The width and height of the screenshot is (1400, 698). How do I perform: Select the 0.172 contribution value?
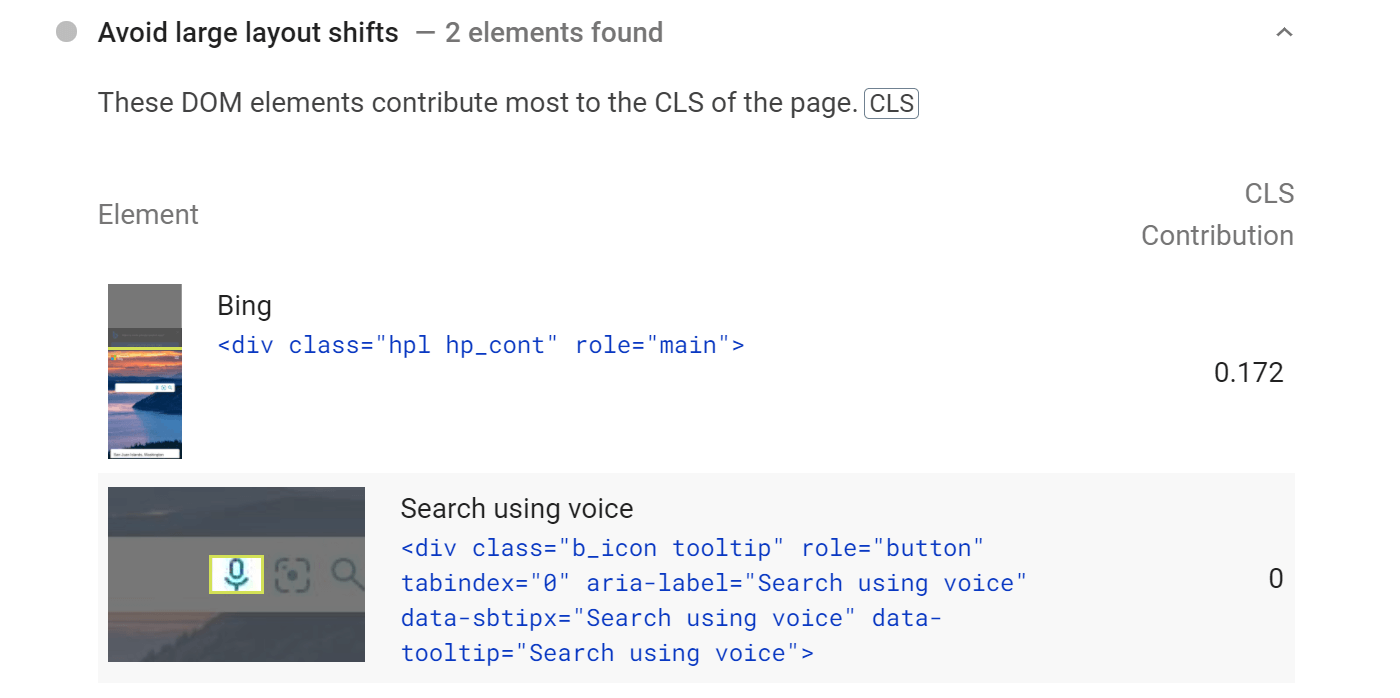[1249, 372]
